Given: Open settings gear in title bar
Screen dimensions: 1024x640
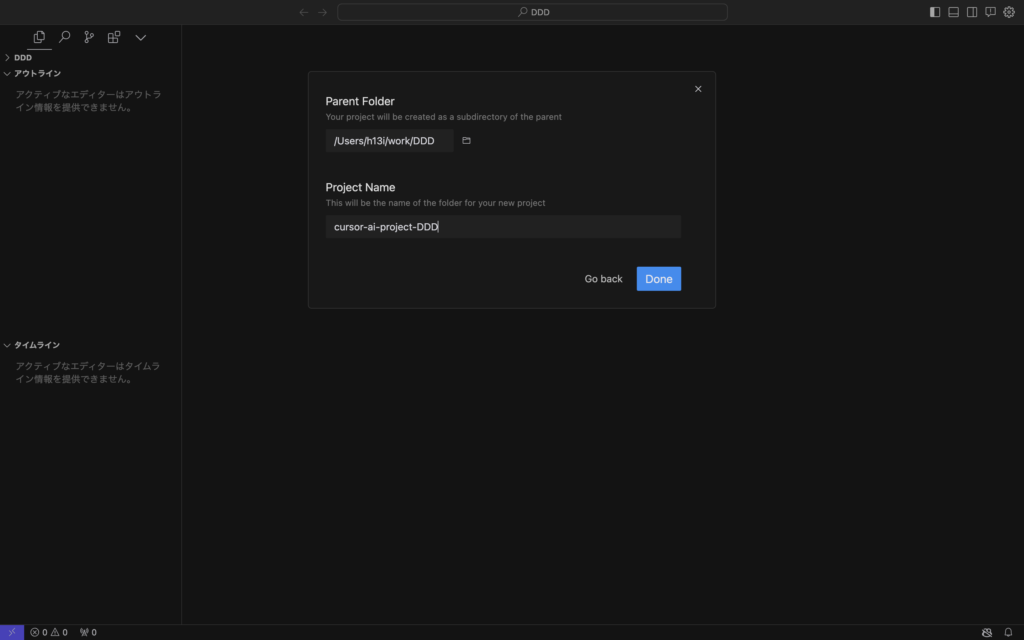Looking at the screenshot, I should [x=1009, y=12].
